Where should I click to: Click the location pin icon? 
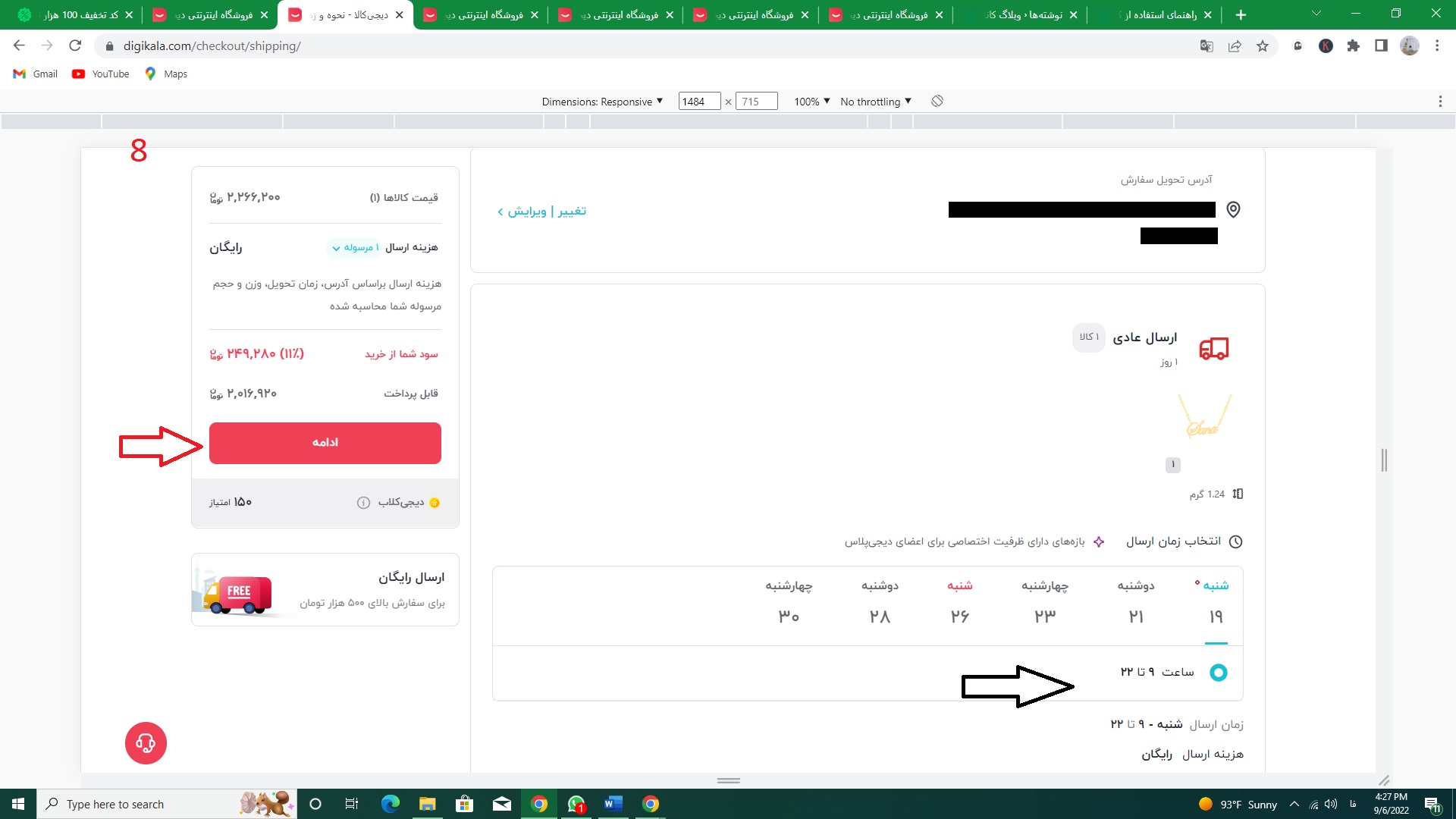point(1232,209)
